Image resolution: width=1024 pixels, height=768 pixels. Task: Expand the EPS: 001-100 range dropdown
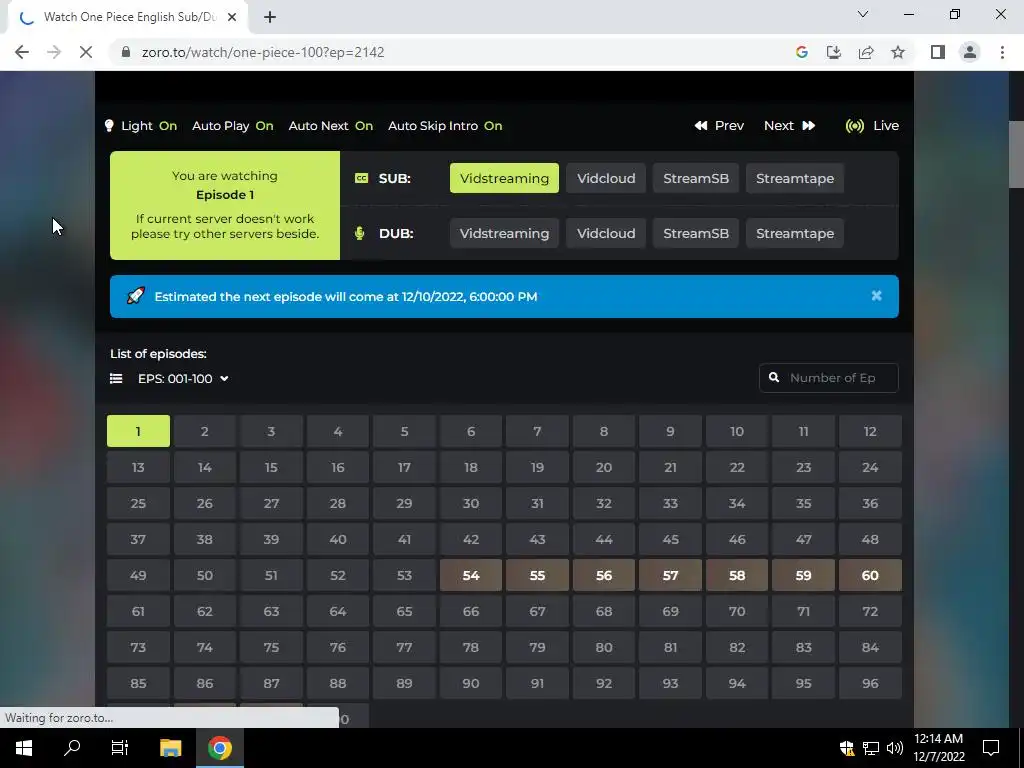[x=183, y=379]
